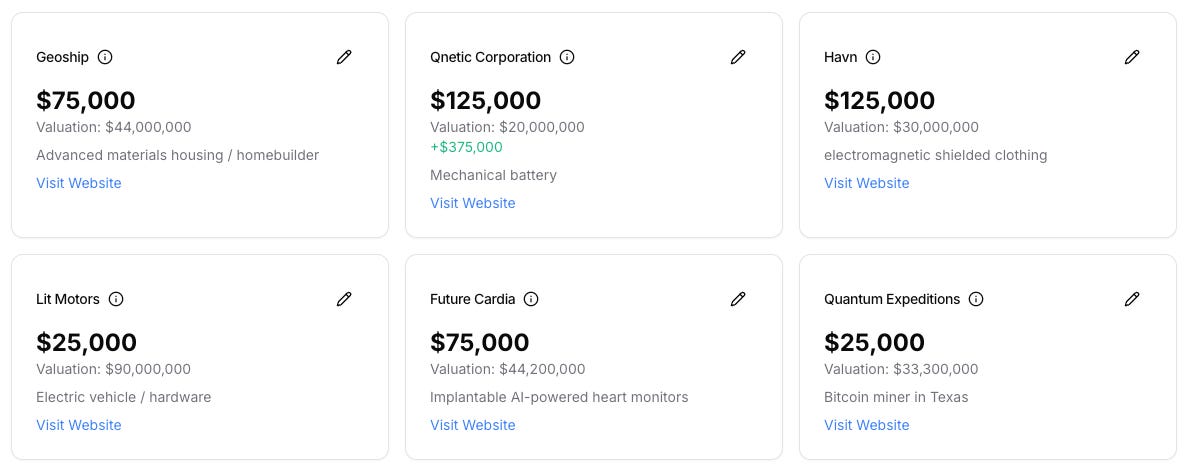Click Visit Website under Lit Motors
Viewport: 1190px width, 469px height.
(79, 425)
